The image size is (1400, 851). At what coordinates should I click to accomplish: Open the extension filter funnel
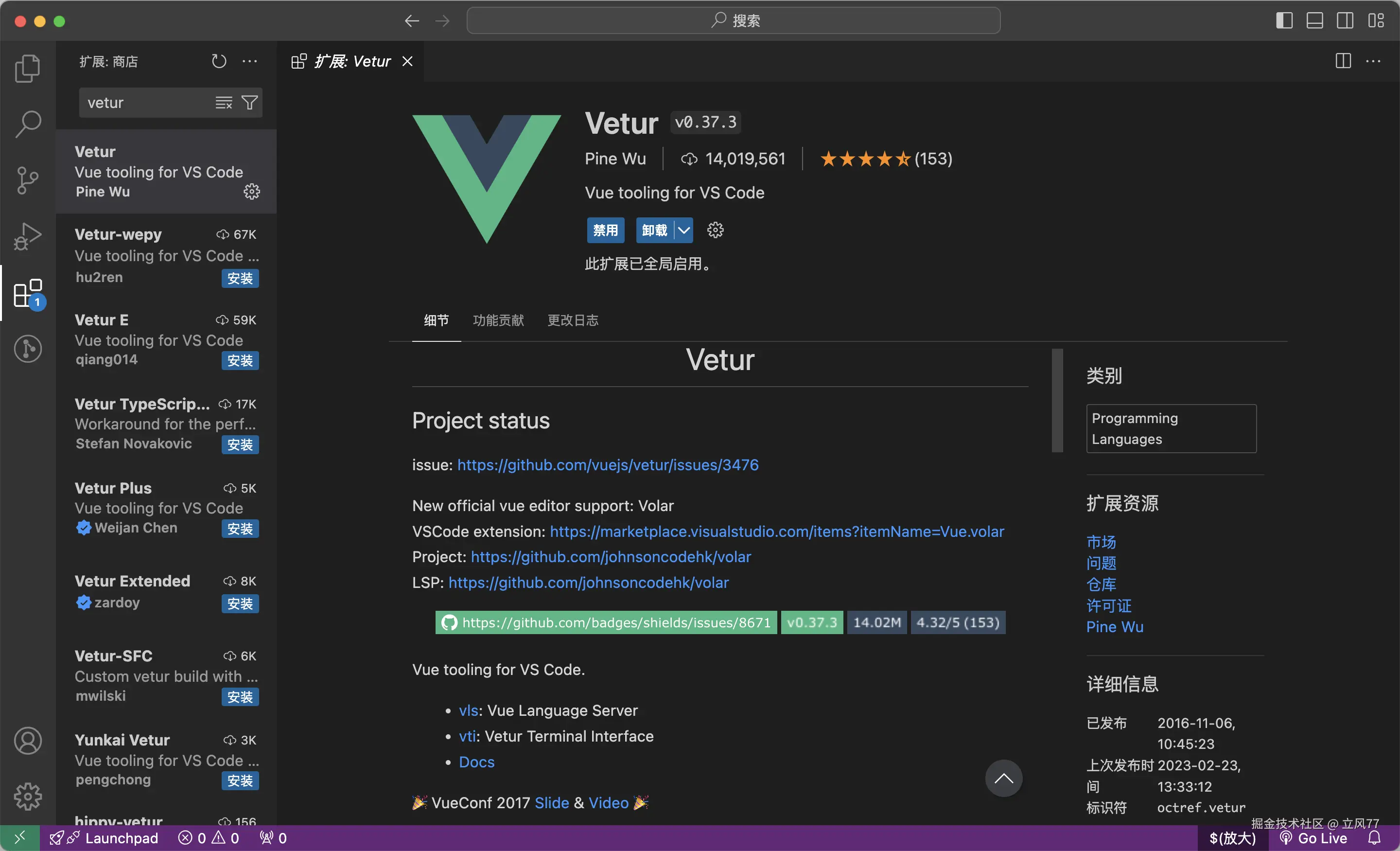249,102
